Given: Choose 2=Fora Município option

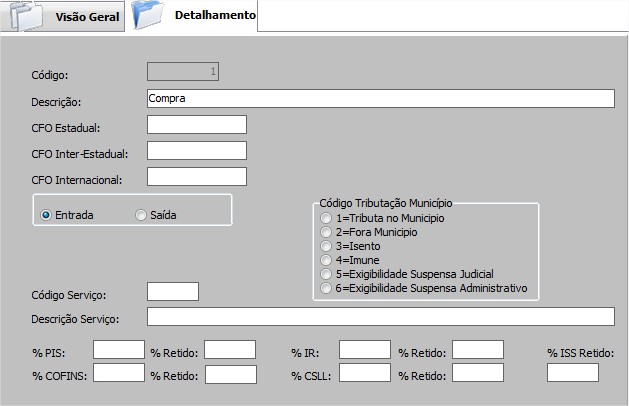Looking at the screenshot, I should (325, 232).
